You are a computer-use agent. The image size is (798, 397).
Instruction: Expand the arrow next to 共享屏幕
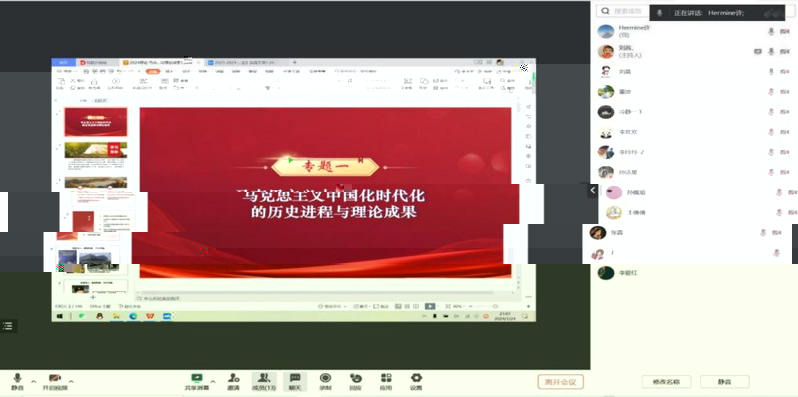tap(213, 381)
